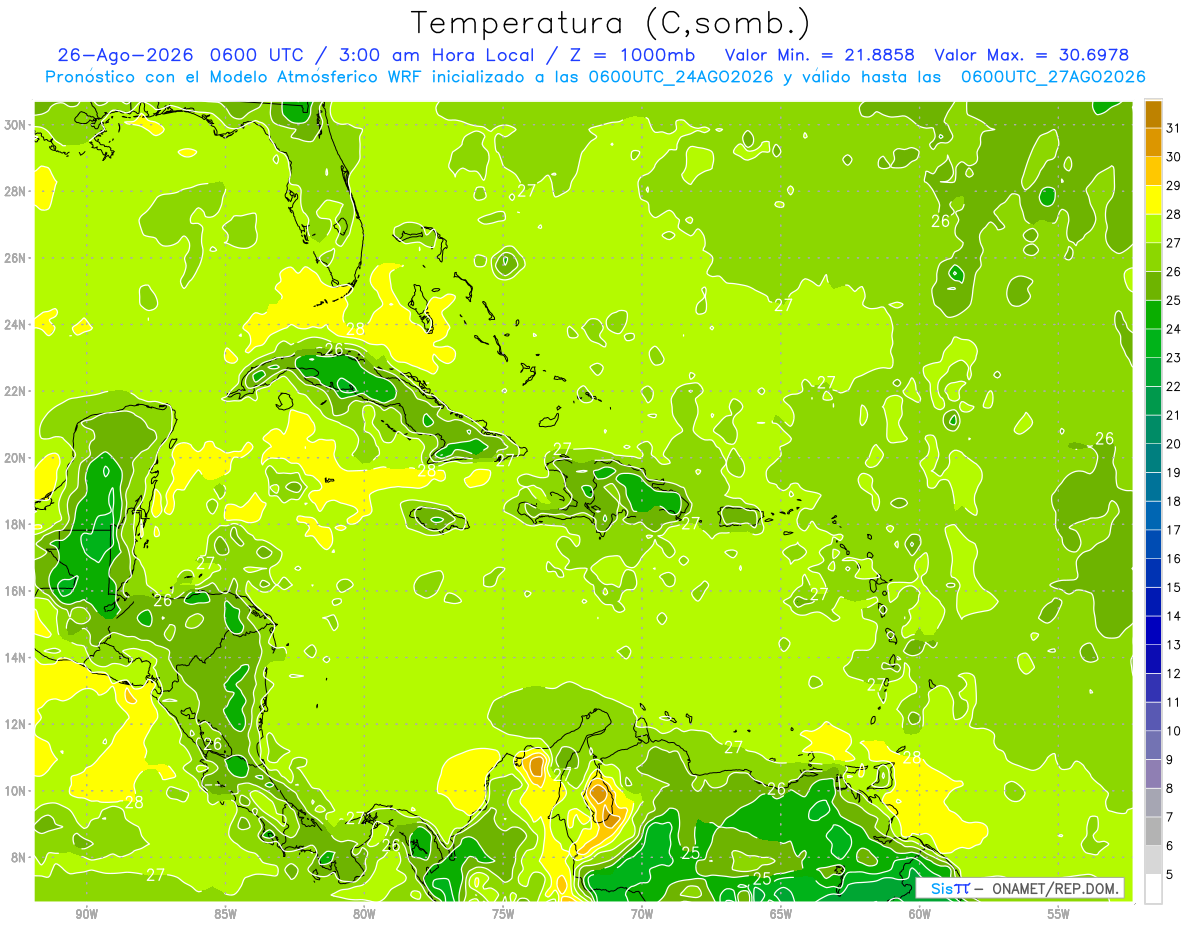
Task: Click the '85W' longitude label
Action: pos(225,914)
